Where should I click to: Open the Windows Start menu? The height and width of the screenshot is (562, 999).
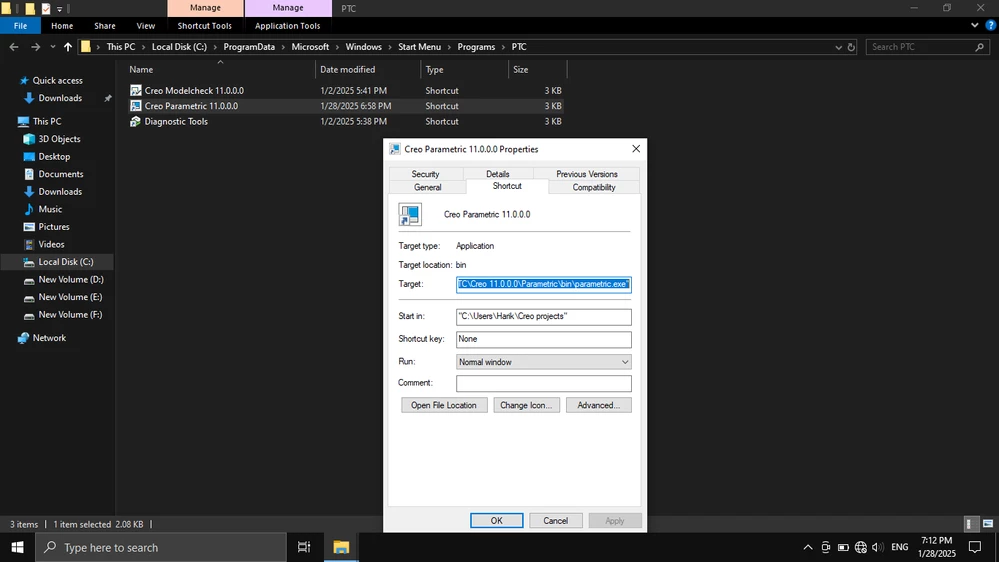tap(17, 547)
